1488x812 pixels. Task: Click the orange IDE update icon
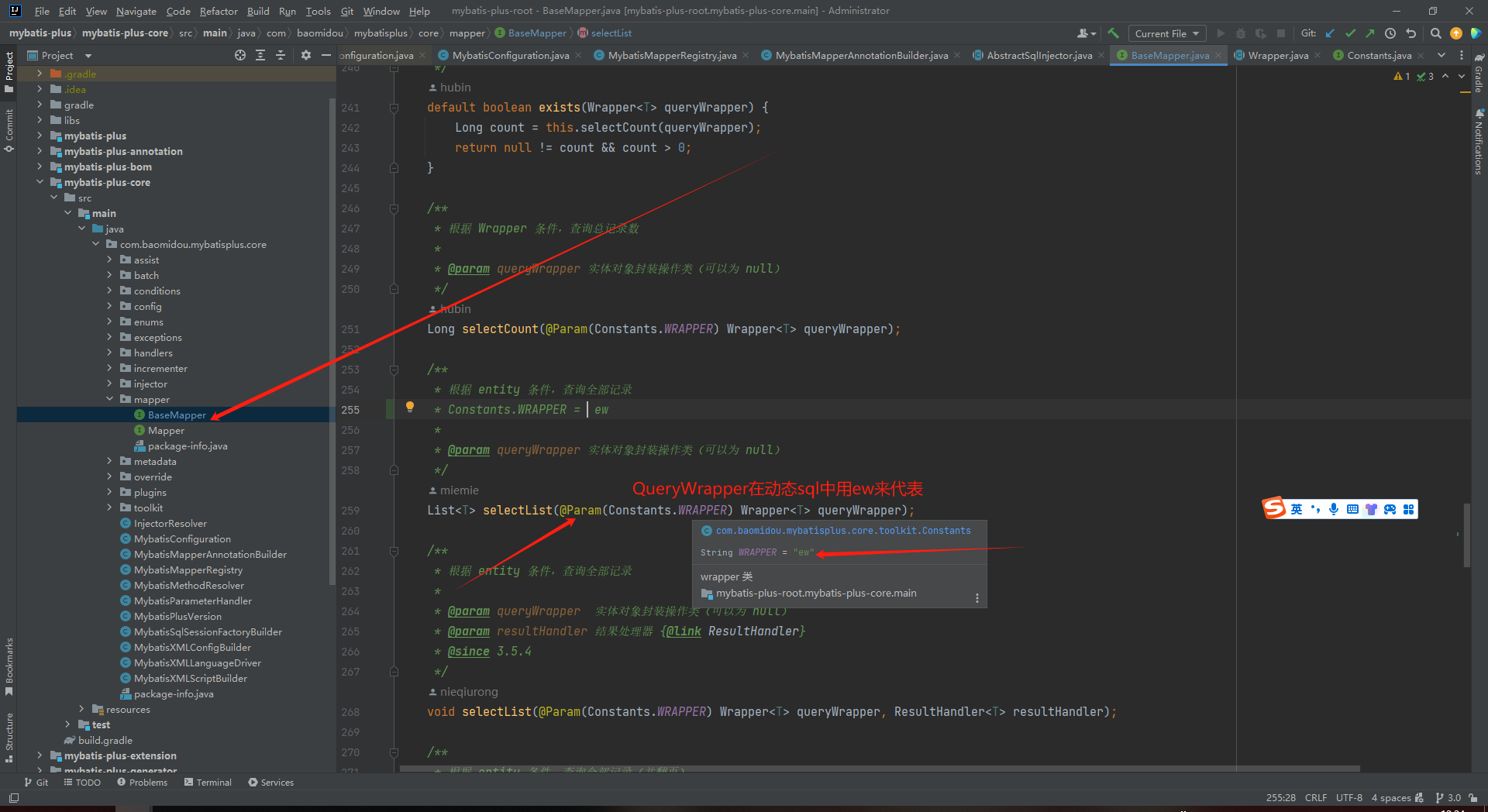(x=1455, y=33)
